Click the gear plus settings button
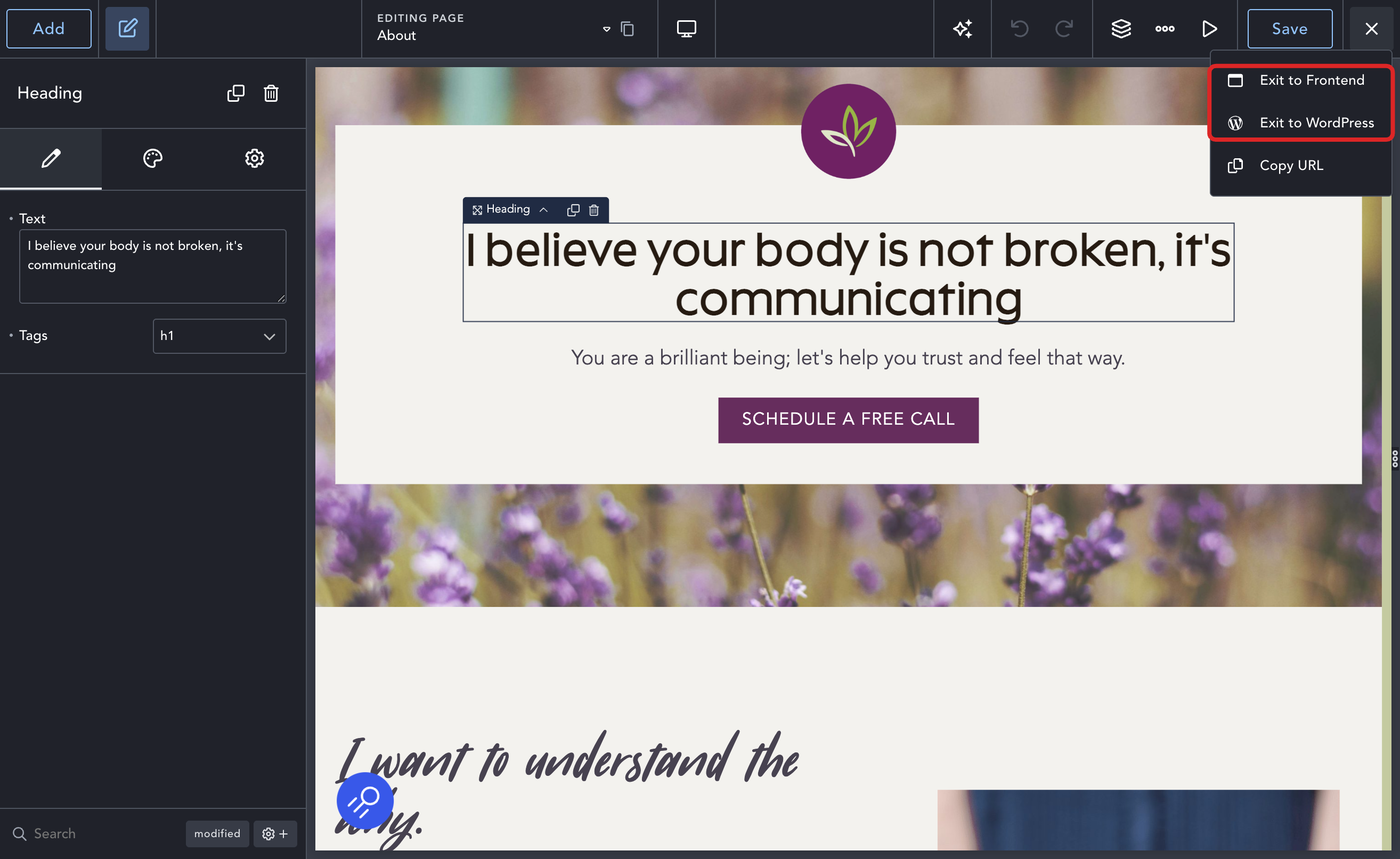Image resolution: width=1400 pixels, height=859 pixels. click(x=275, y=834)
